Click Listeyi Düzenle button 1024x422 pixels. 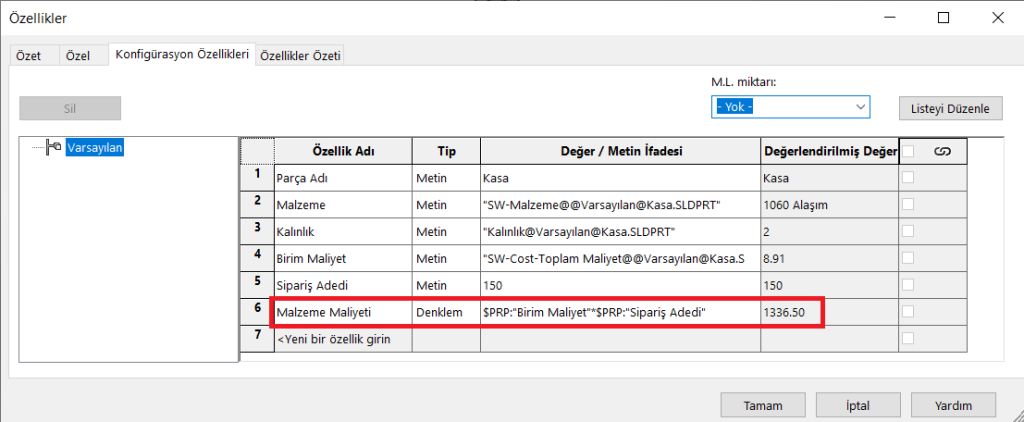950,108
